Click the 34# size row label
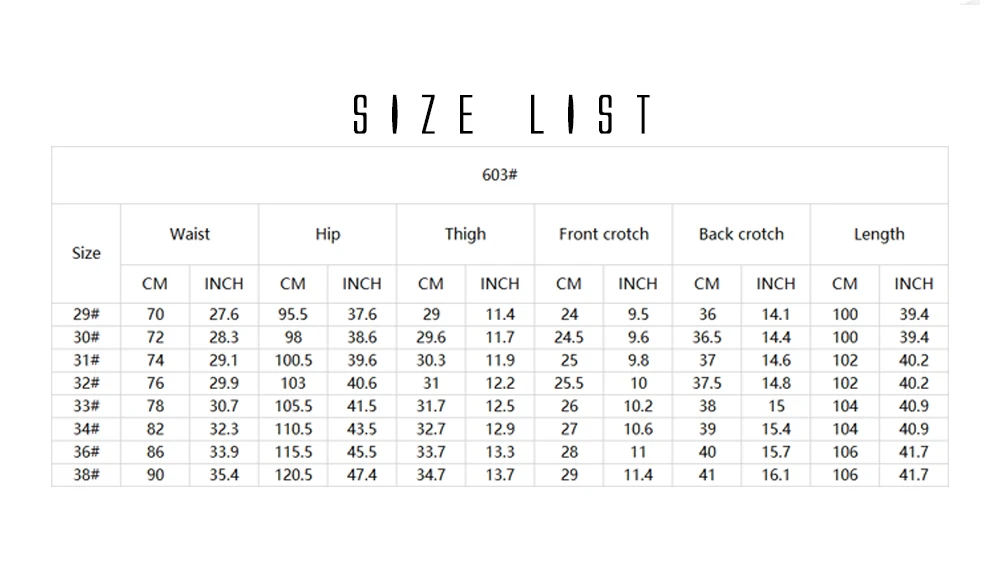Viewport: 1000px width, 577px height. click(x=86, y=429)
